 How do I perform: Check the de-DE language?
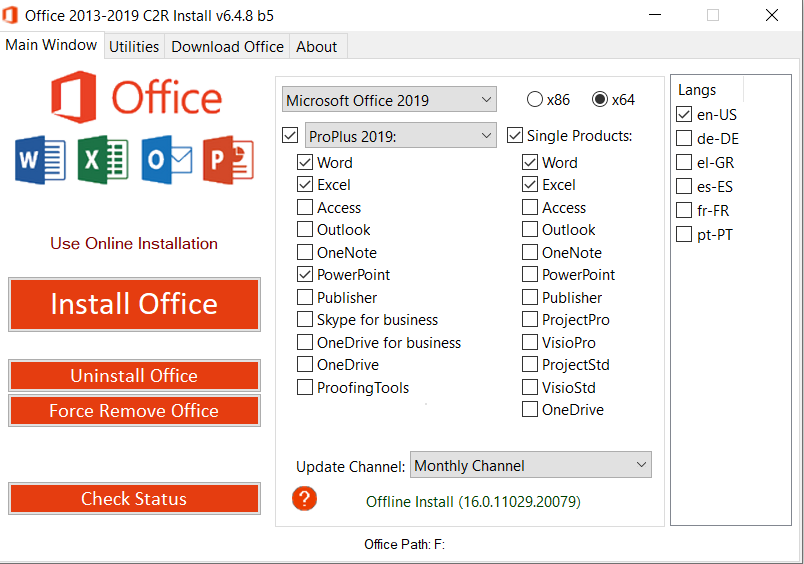click(684, 138)
